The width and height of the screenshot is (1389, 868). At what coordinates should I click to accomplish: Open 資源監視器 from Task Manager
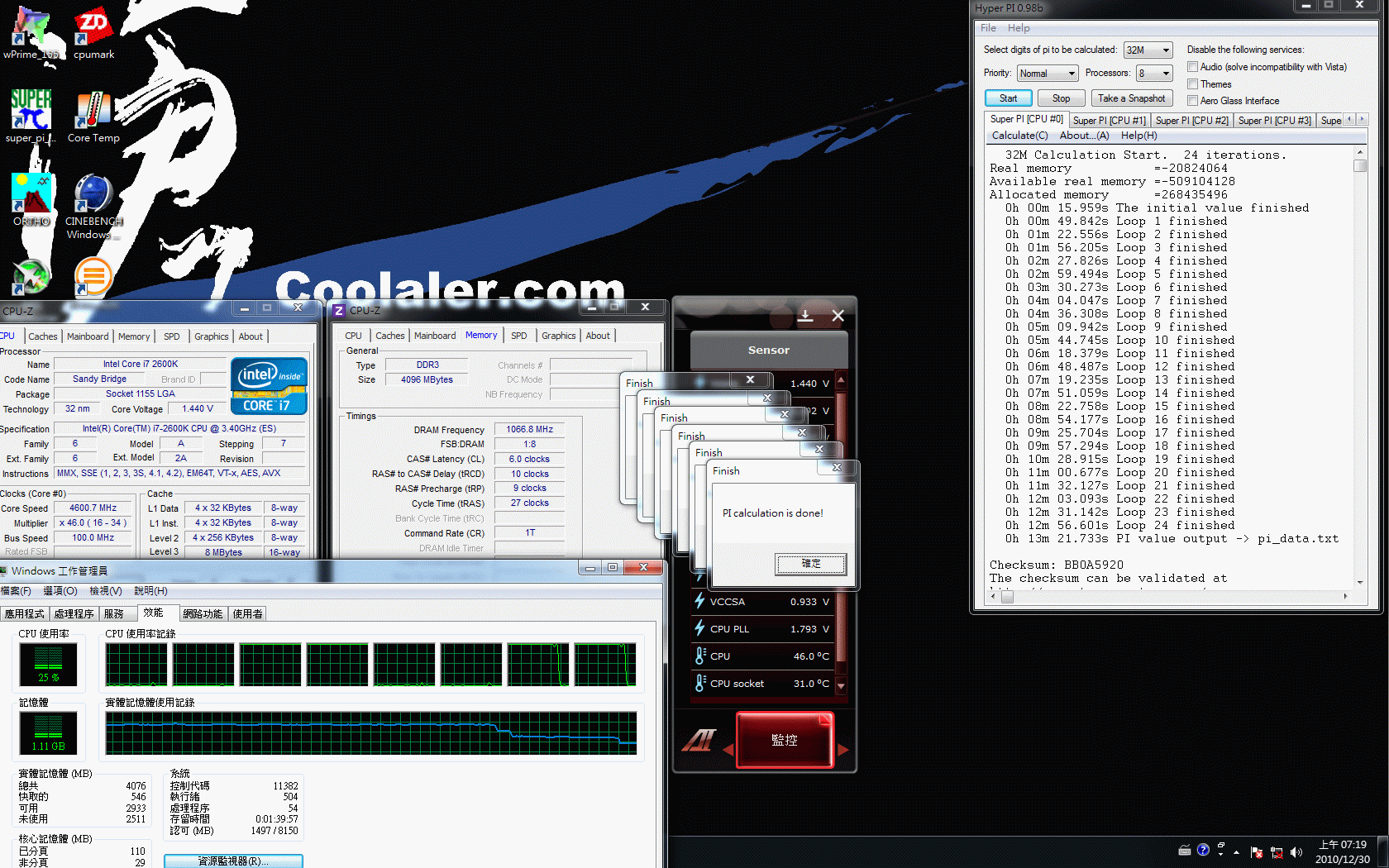coord(233,861)
